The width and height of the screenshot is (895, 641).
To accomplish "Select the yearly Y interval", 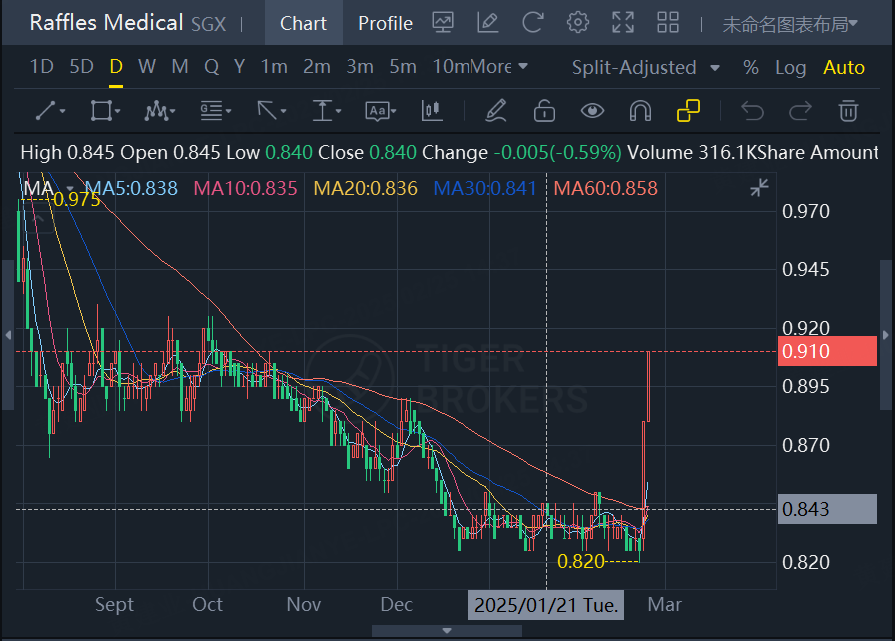I will [239, 67].
